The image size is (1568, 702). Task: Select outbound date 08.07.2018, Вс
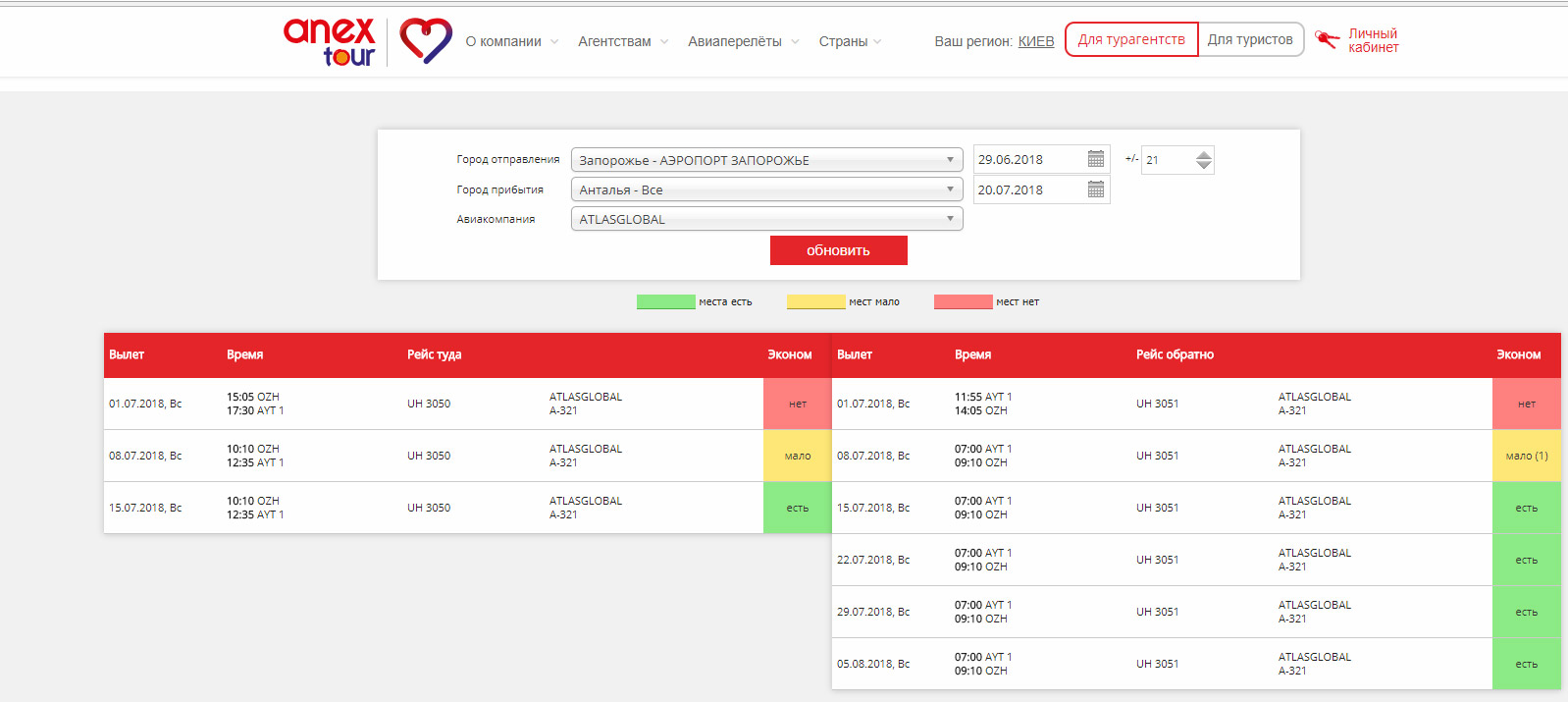(x=145, y=456)
